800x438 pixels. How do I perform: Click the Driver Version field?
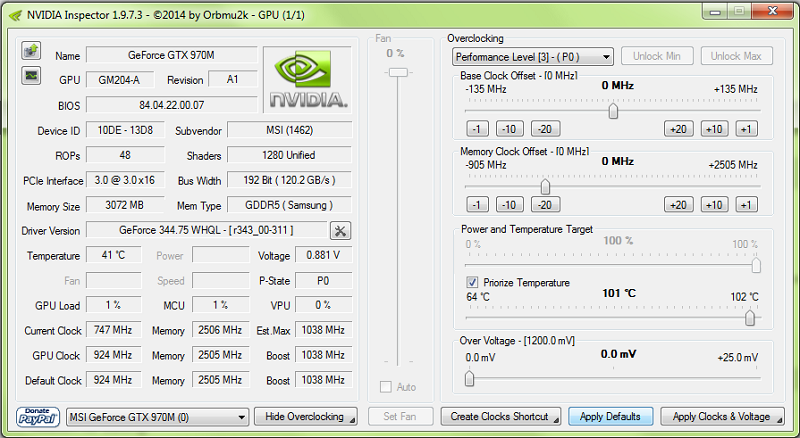point(206,230)
